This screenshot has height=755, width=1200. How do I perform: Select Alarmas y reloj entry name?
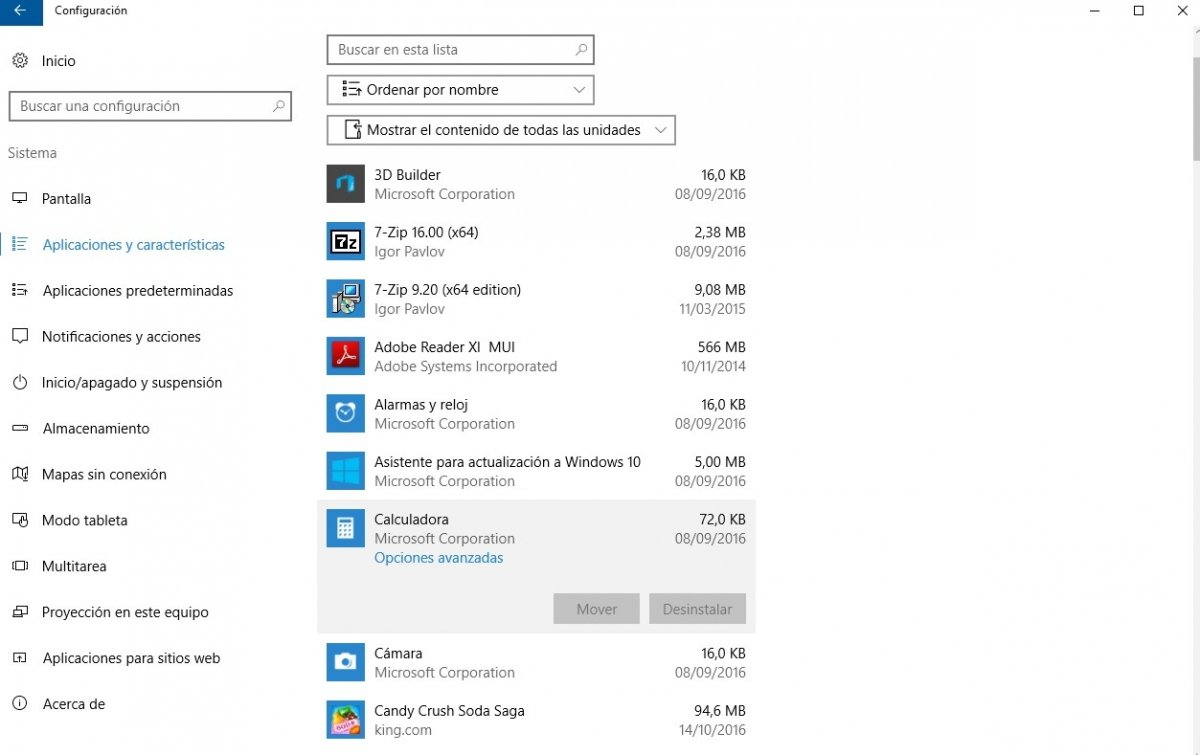click(421, 405)
